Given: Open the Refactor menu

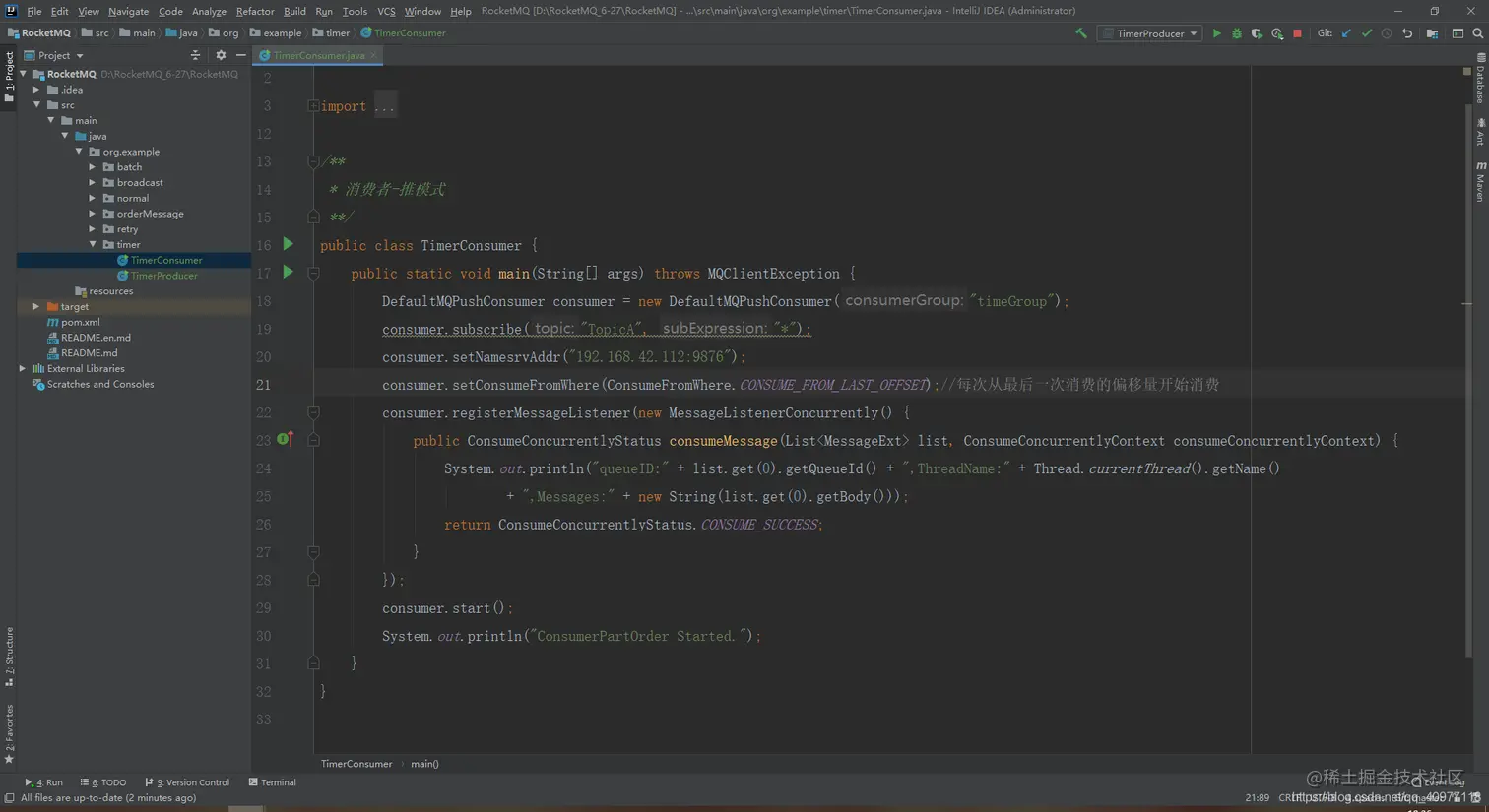Looking at the screenshot, I should coord(255,11).
